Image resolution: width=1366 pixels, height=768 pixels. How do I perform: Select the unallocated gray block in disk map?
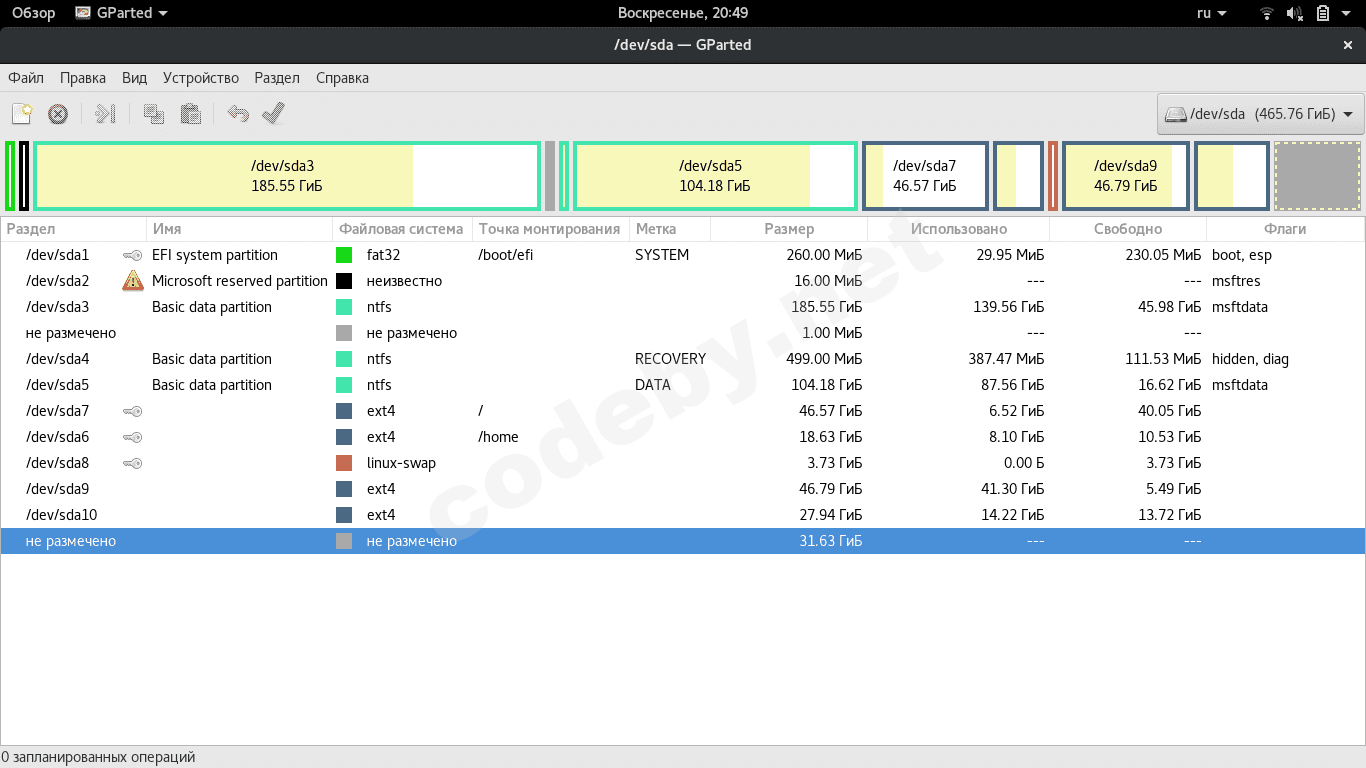1317,176
